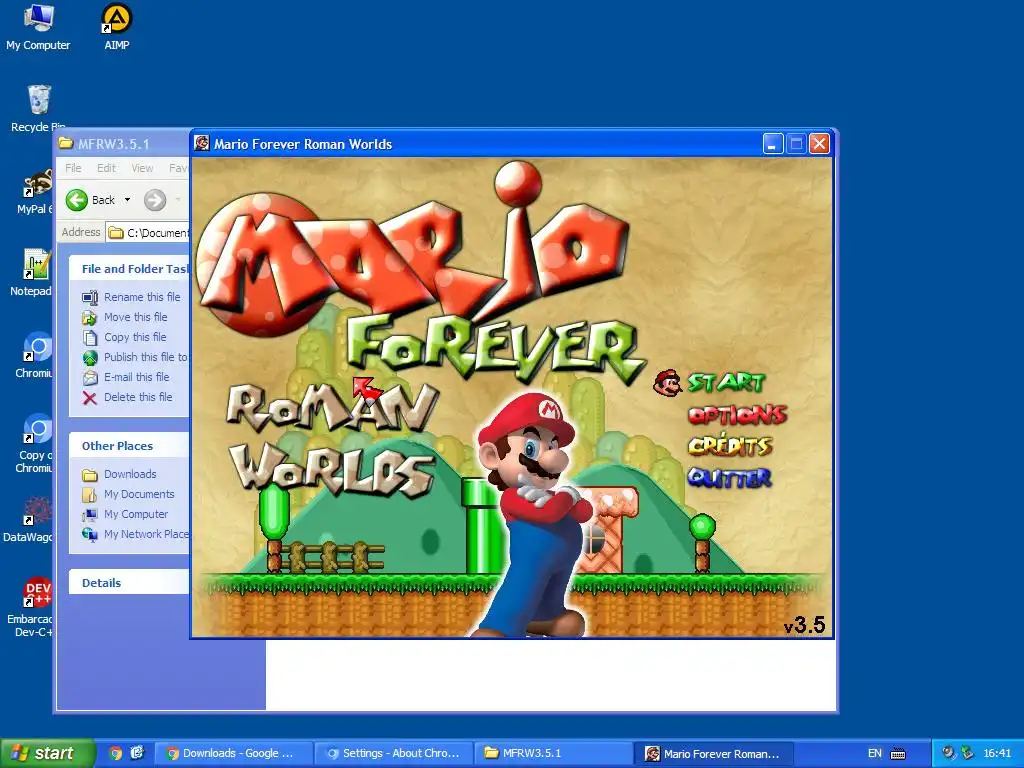Image resolution: width=1024 pixels, height=768 pixels.
Task: Switch to Mario Forever Roman taskbar button
Action: 714,754
